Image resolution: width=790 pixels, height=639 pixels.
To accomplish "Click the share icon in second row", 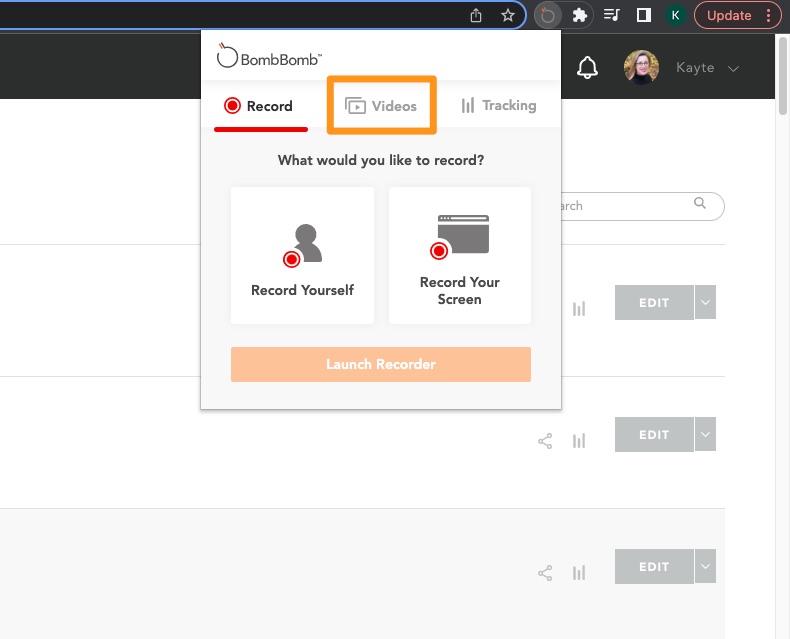I will 545,441.
